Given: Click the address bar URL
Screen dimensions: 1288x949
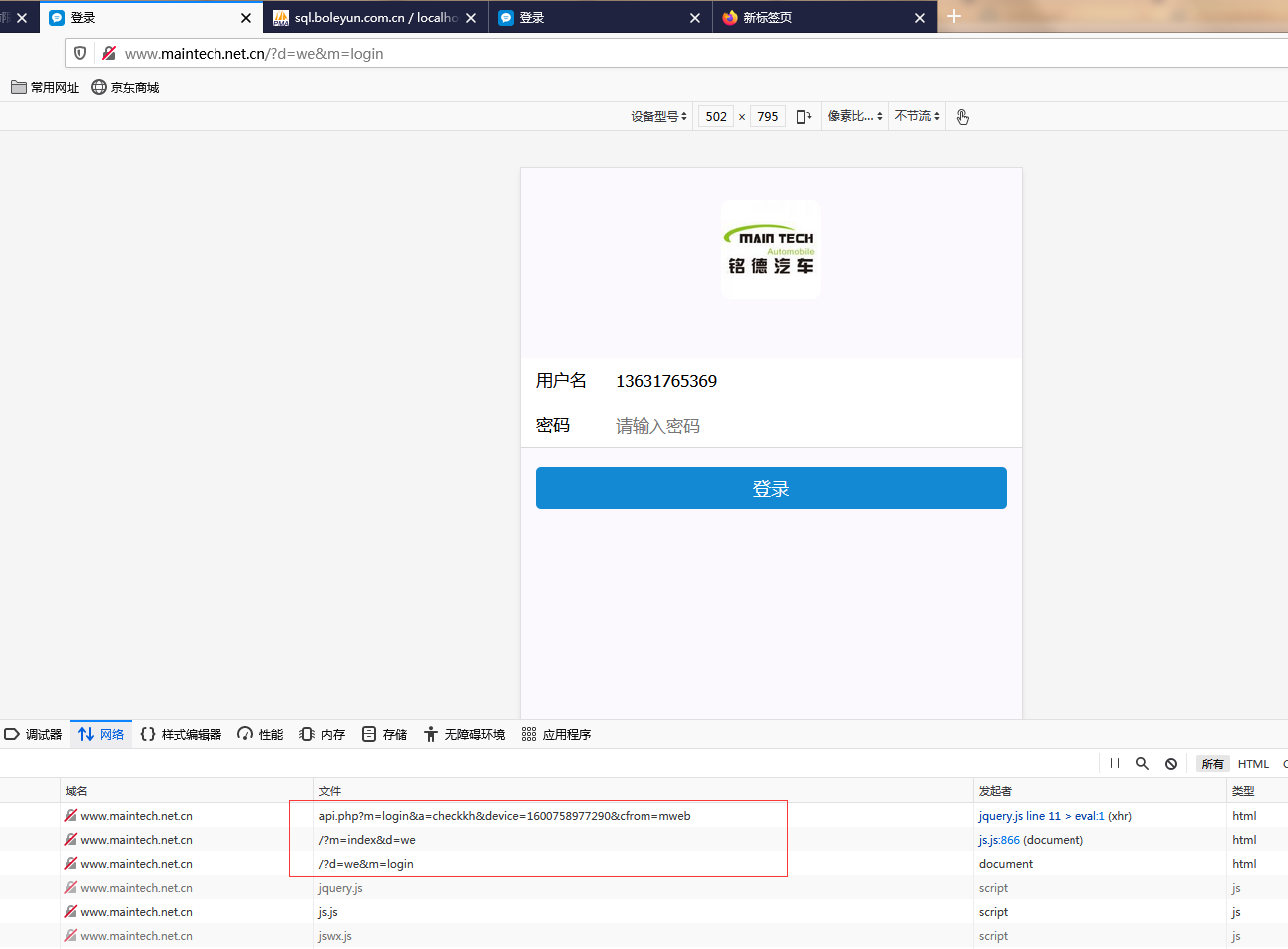Looking at the screenshot, I should 254,54.
